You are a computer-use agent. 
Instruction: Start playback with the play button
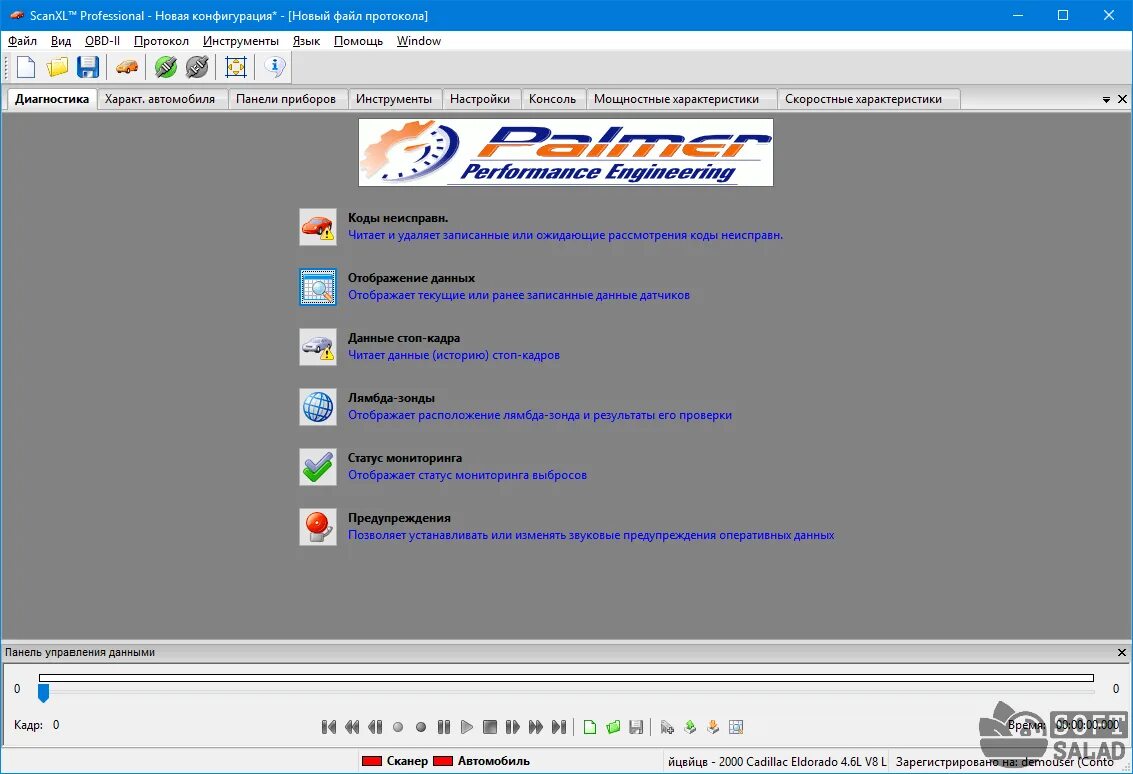[467, 727]
